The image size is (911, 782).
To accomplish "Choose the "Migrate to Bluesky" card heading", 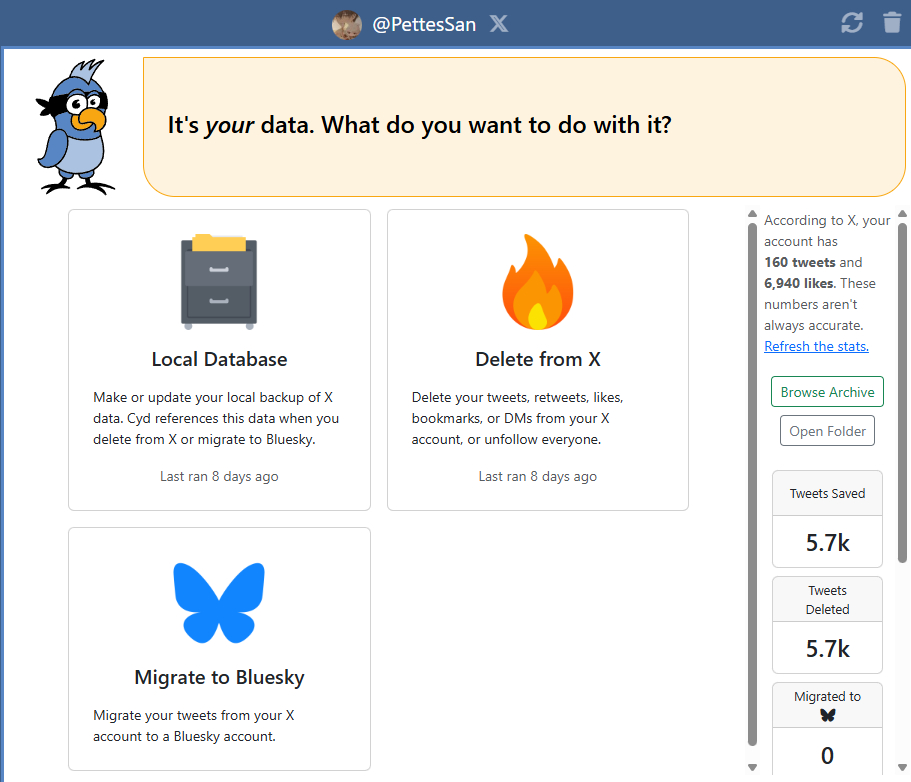I will pyautogui.click(x=219, y=677).
